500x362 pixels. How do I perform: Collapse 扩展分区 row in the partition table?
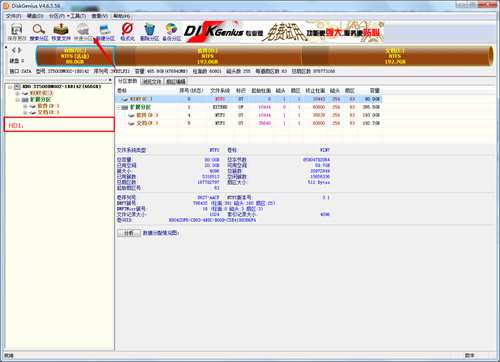119,107
